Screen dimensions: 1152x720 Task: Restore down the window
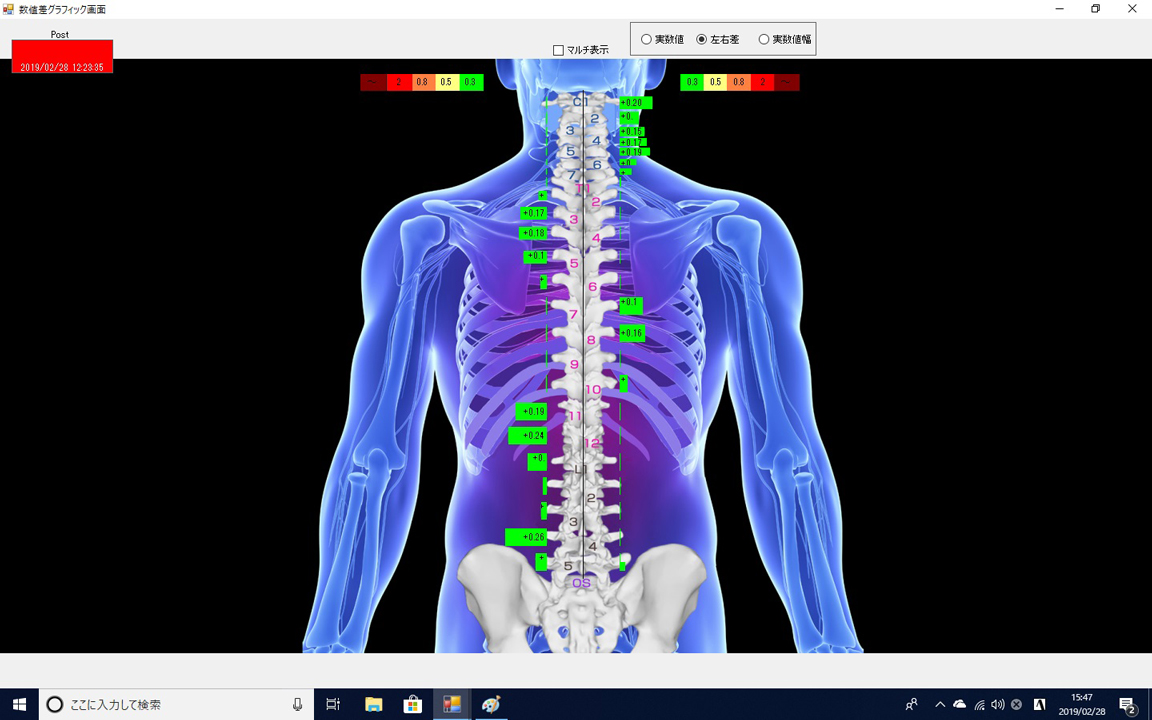[1095, 9]
